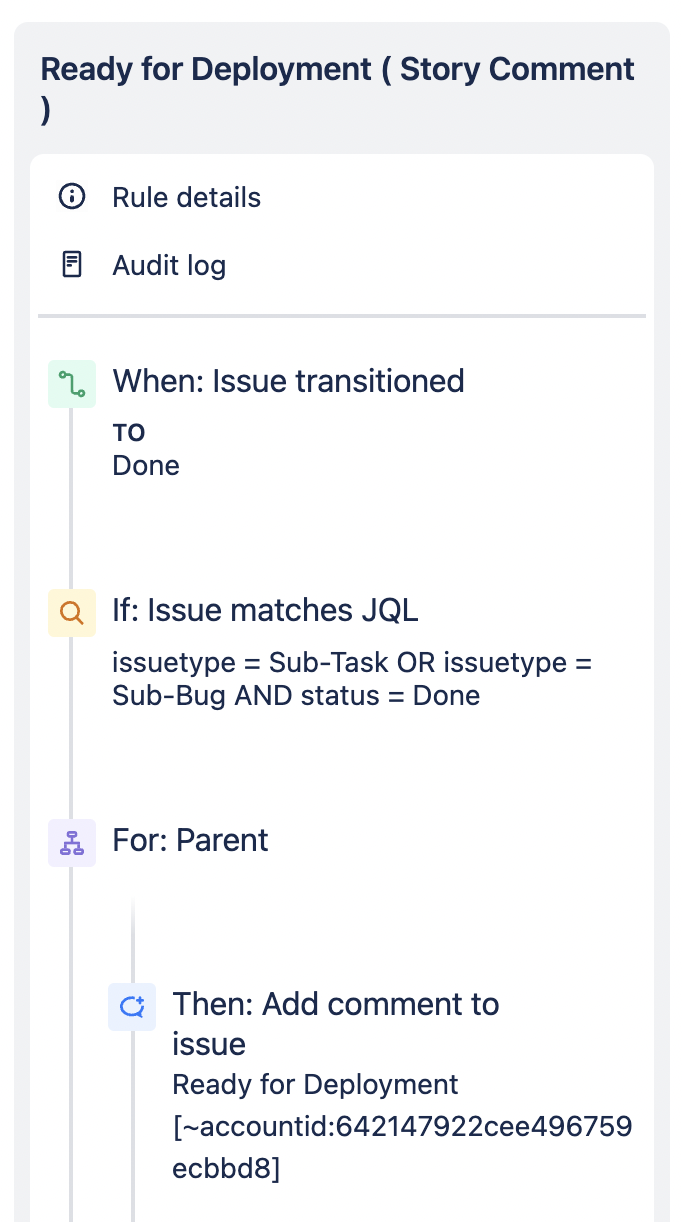The width and height of the screenshot is (682, 1222).
Task: Click the blue Add comment action icon
Action: tap(132, 1006)
